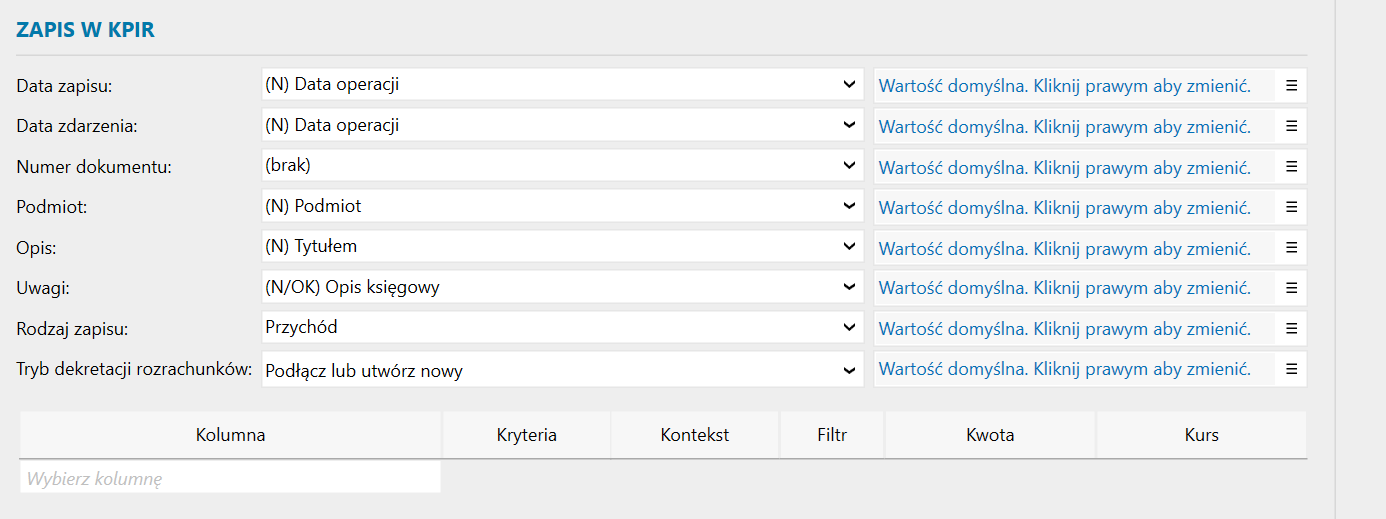This screenshot has height=519, width=1386.
Task: Click the Wybierz kolumnę input field
Action: (x=230, y=478)
